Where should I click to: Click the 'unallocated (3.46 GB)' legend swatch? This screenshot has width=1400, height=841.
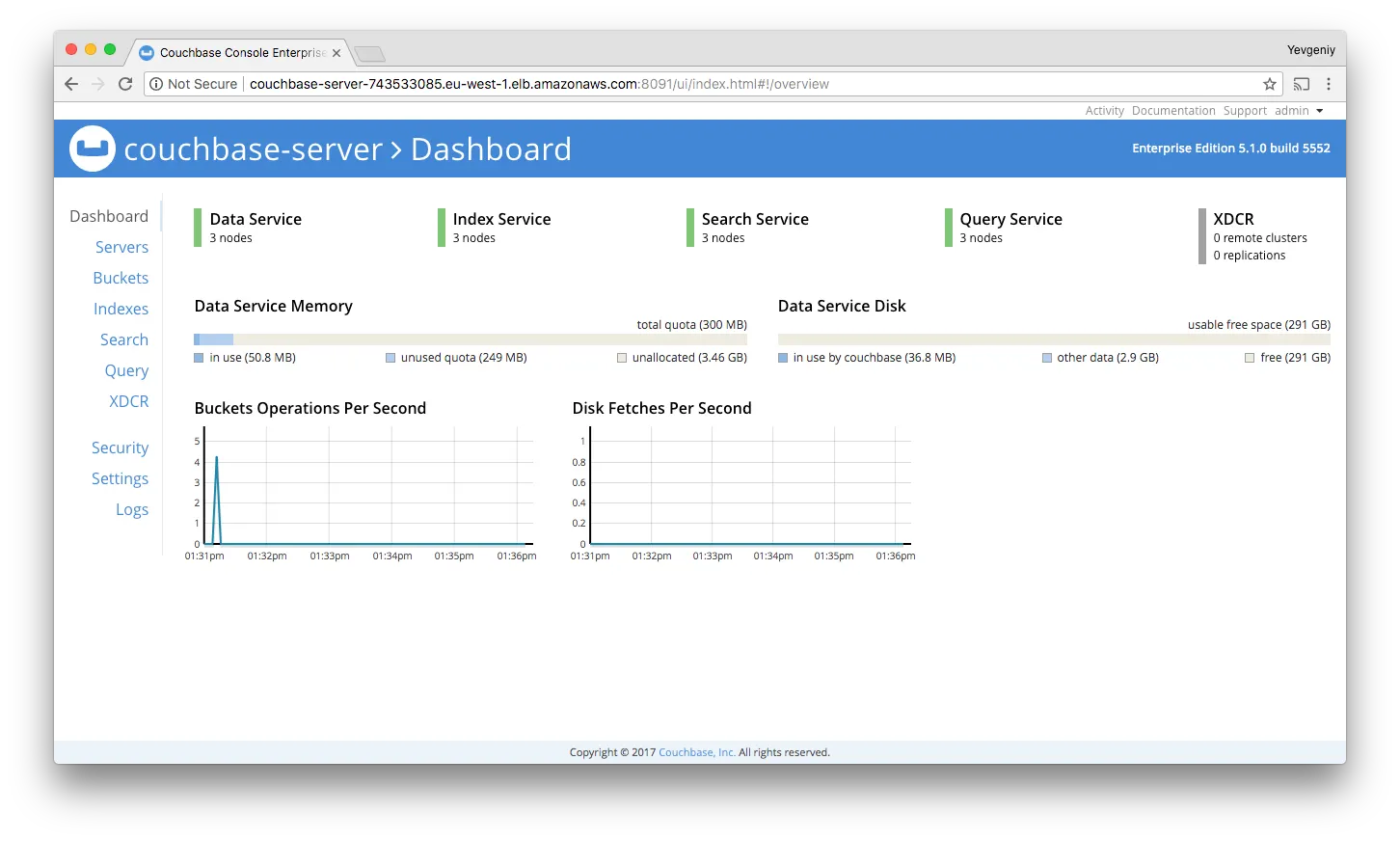[622, 358]
